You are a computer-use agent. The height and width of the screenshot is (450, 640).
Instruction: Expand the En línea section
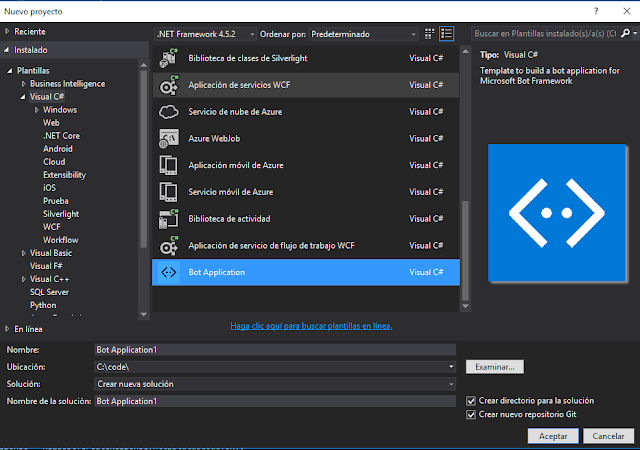coord(7,329)
